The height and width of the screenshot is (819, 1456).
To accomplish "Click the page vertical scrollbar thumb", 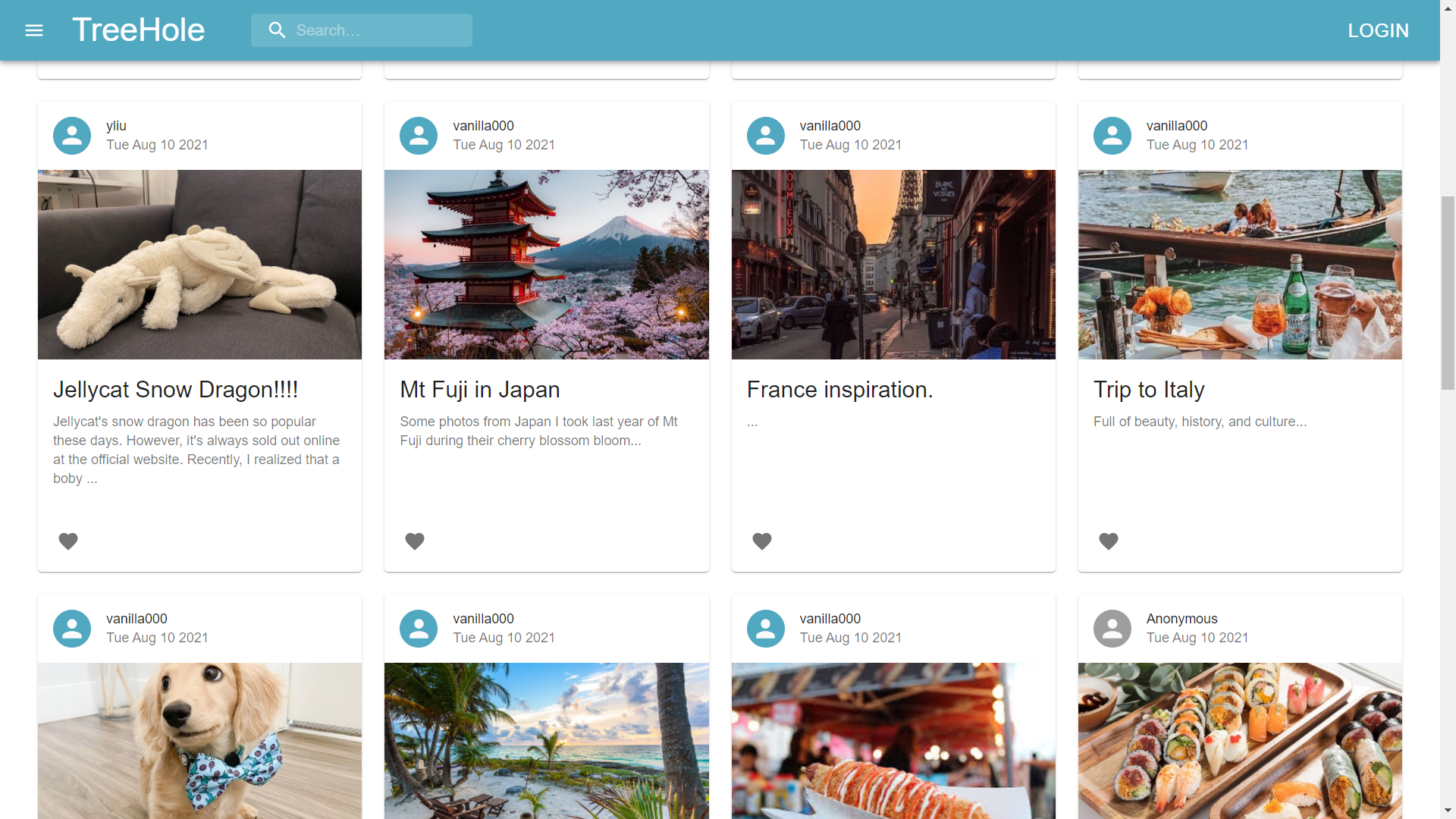I will [1448, 292].
